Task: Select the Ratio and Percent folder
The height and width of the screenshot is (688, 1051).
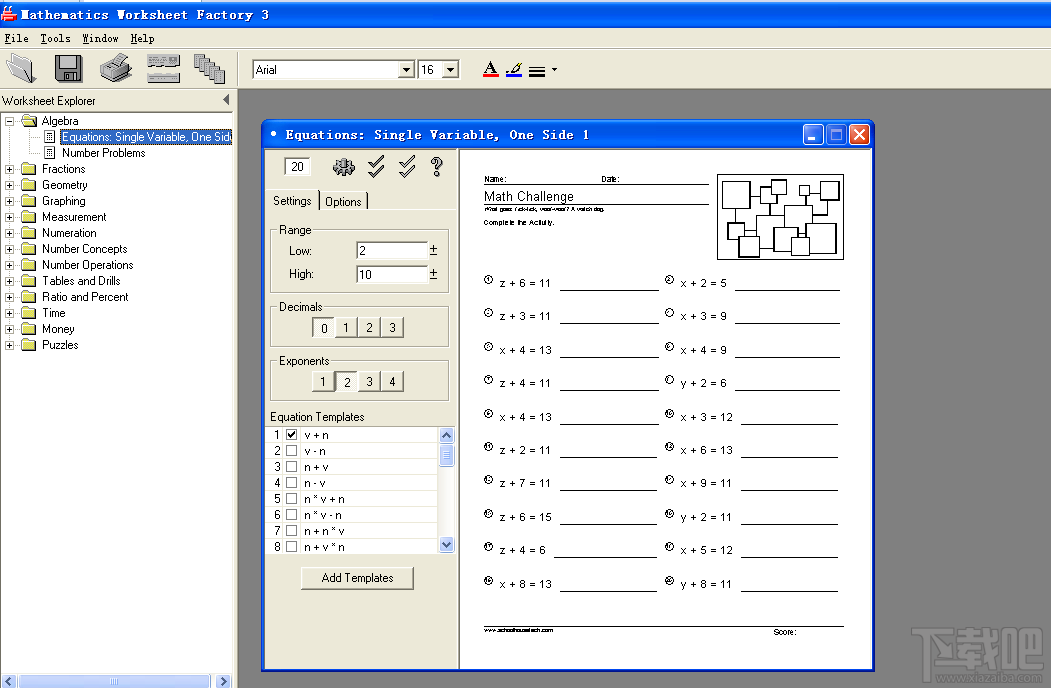Action: (85, 297)
